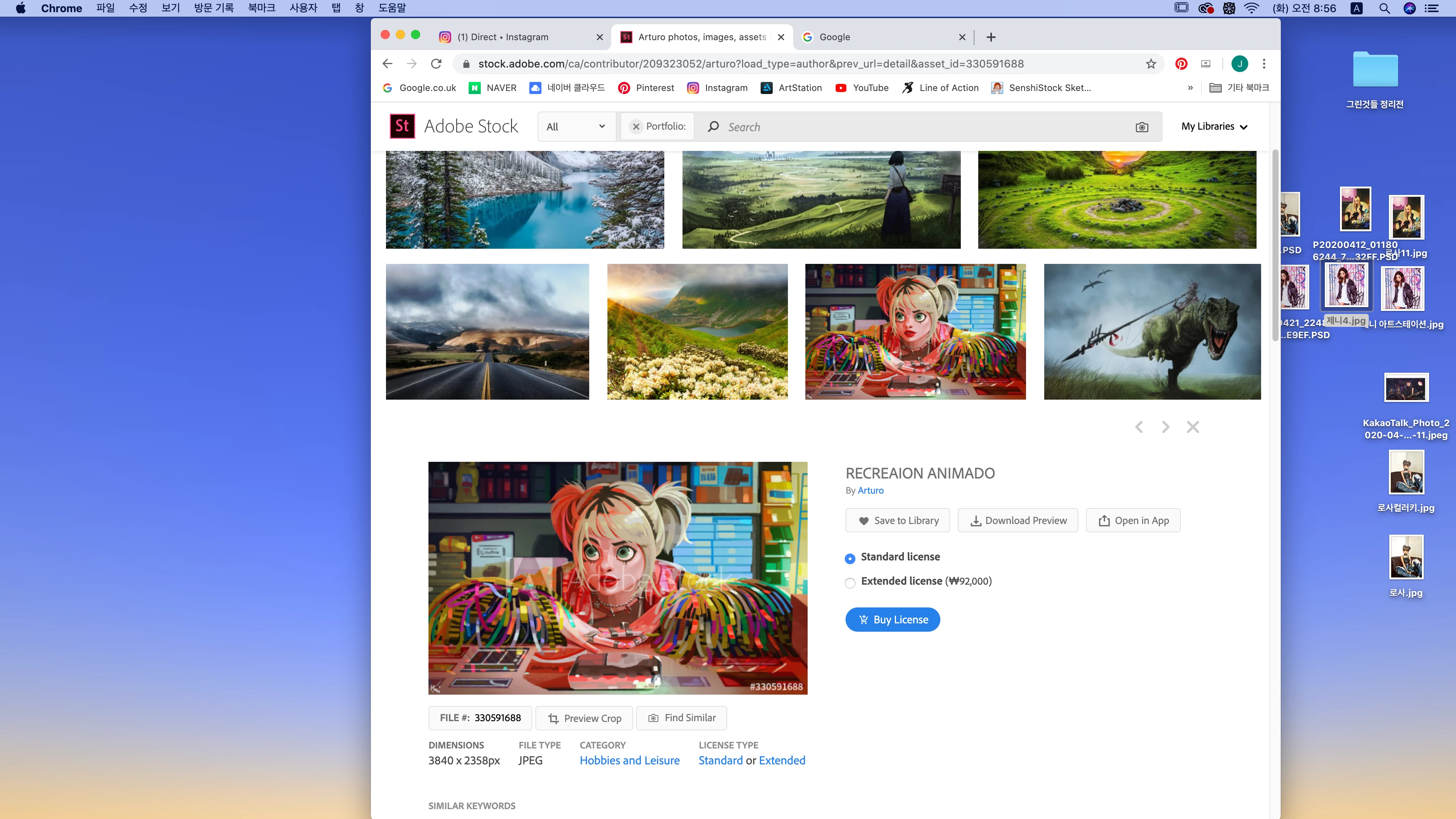Click the Search input field

click(921, 127)
